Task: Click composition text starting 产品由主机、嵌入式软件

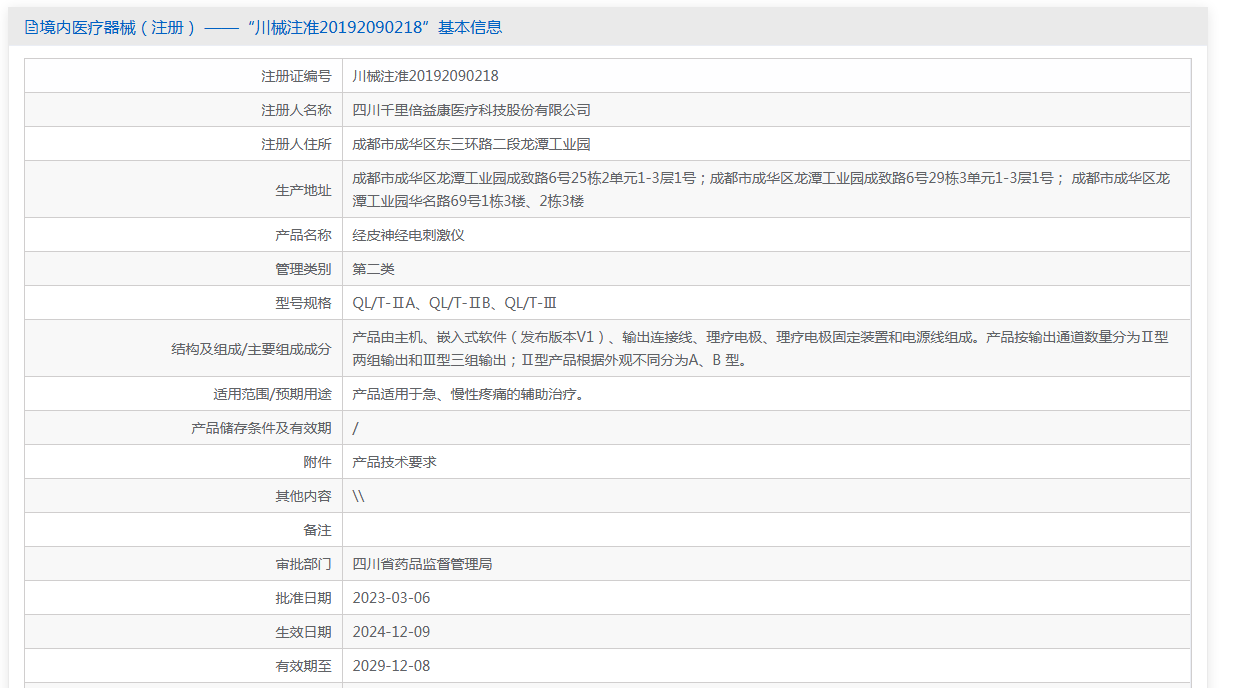Action: [x=760, y=348]
